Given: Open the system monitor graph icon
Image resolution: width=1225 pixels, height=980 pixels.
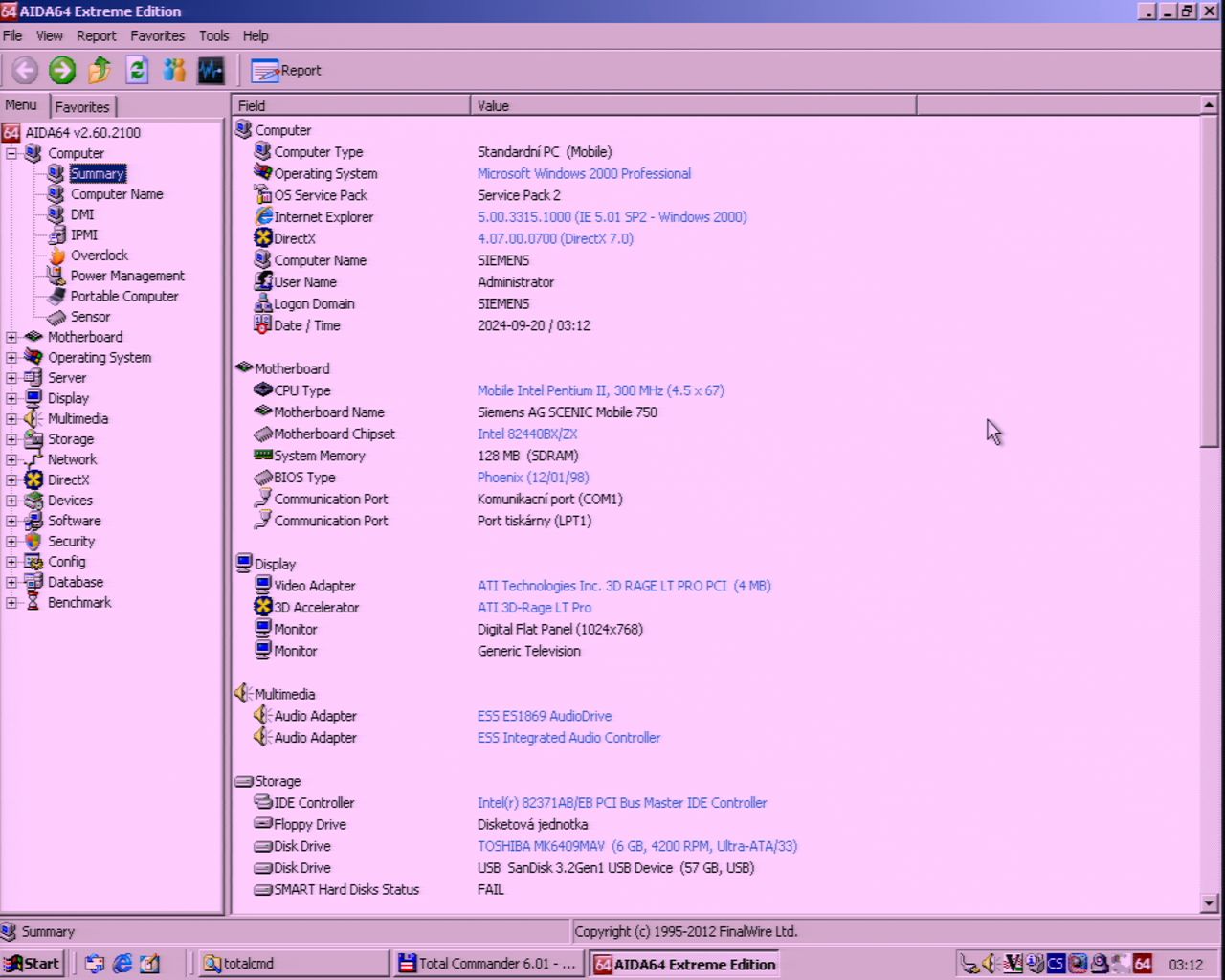Looking at the screenshot, I should pos(211,70).
